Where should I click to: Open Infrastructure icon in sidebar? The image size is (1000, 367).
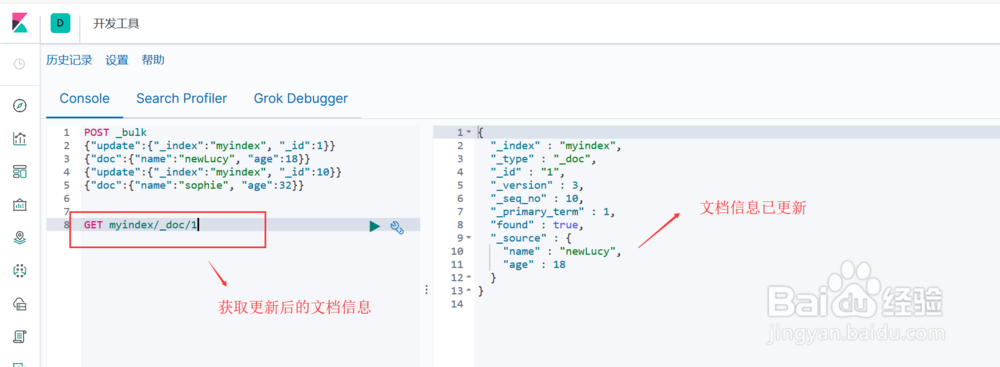point(20,304)
